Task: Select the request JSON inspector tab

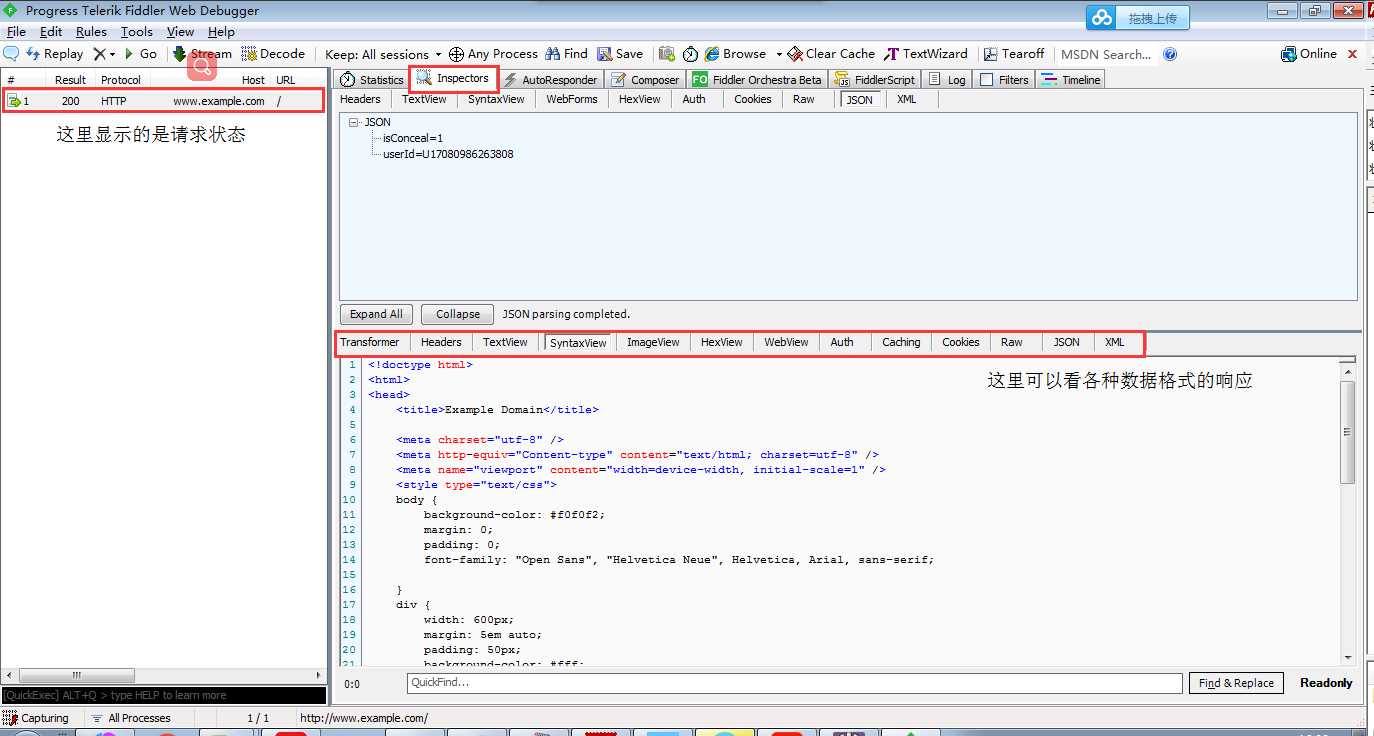Action: [860, 99]
